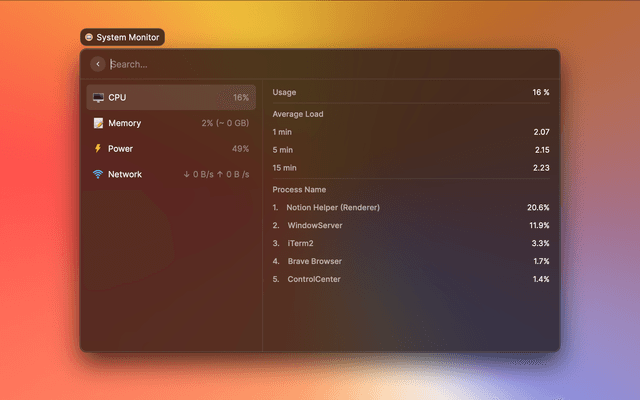640x400 pixels.
Task: Click the Usage label
Action: (284, 92)
